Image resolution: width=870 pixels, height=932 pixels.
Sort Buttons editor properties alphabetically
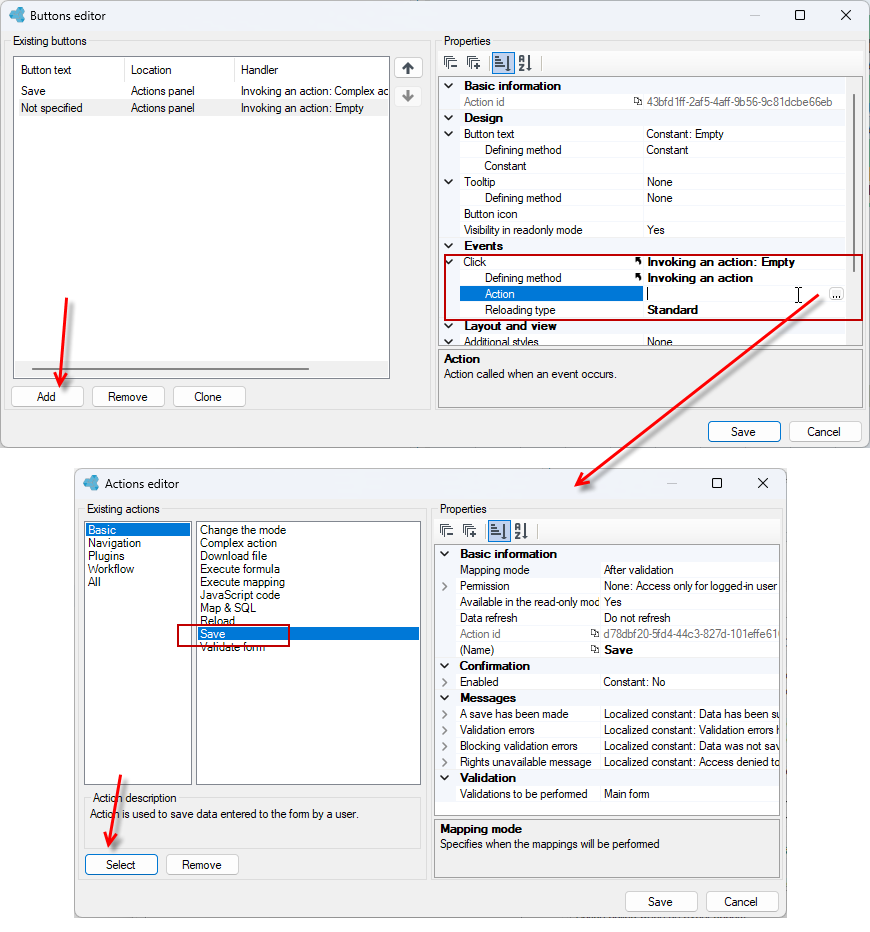525,62
